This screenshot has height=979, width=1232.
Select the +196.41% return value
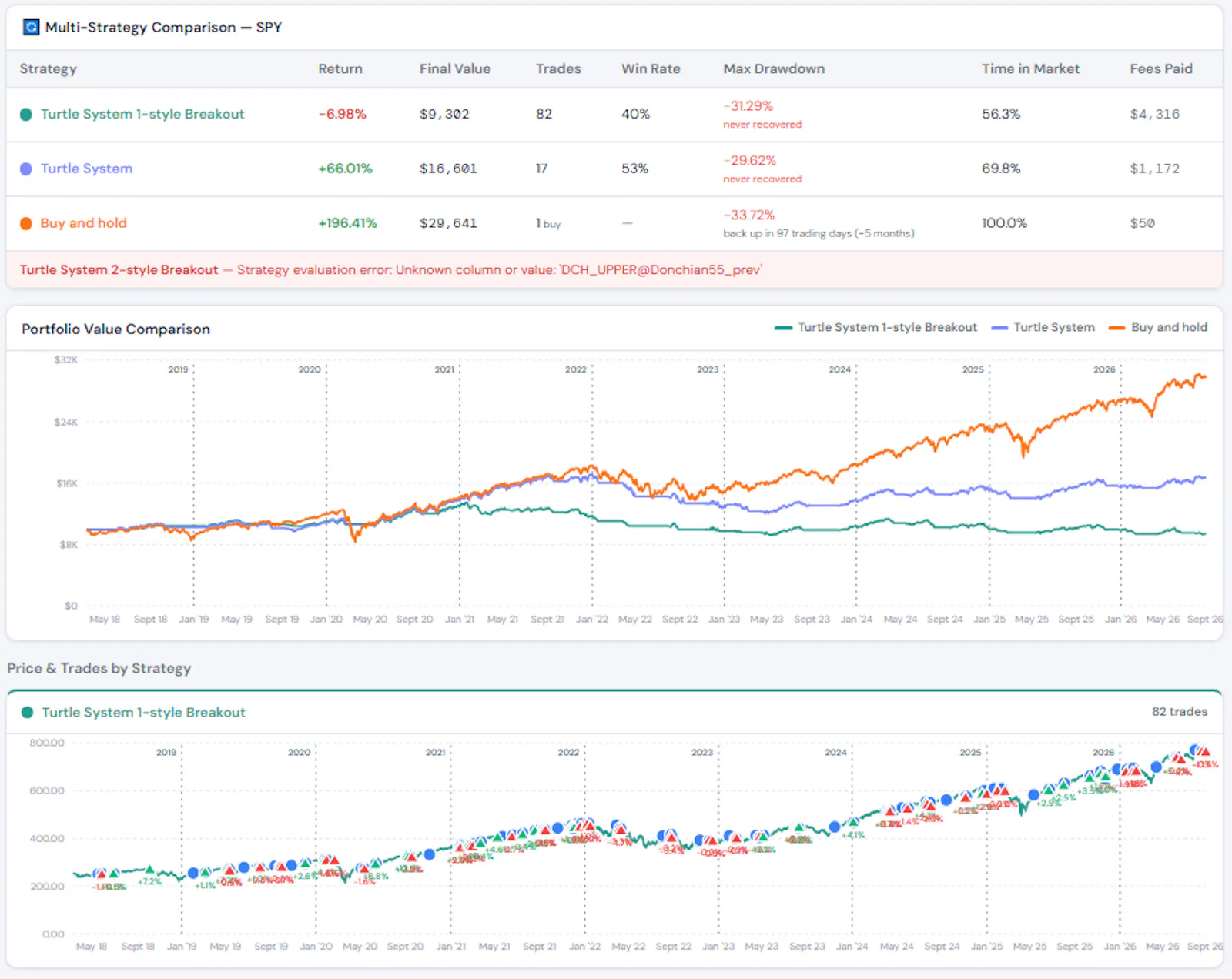348,224
